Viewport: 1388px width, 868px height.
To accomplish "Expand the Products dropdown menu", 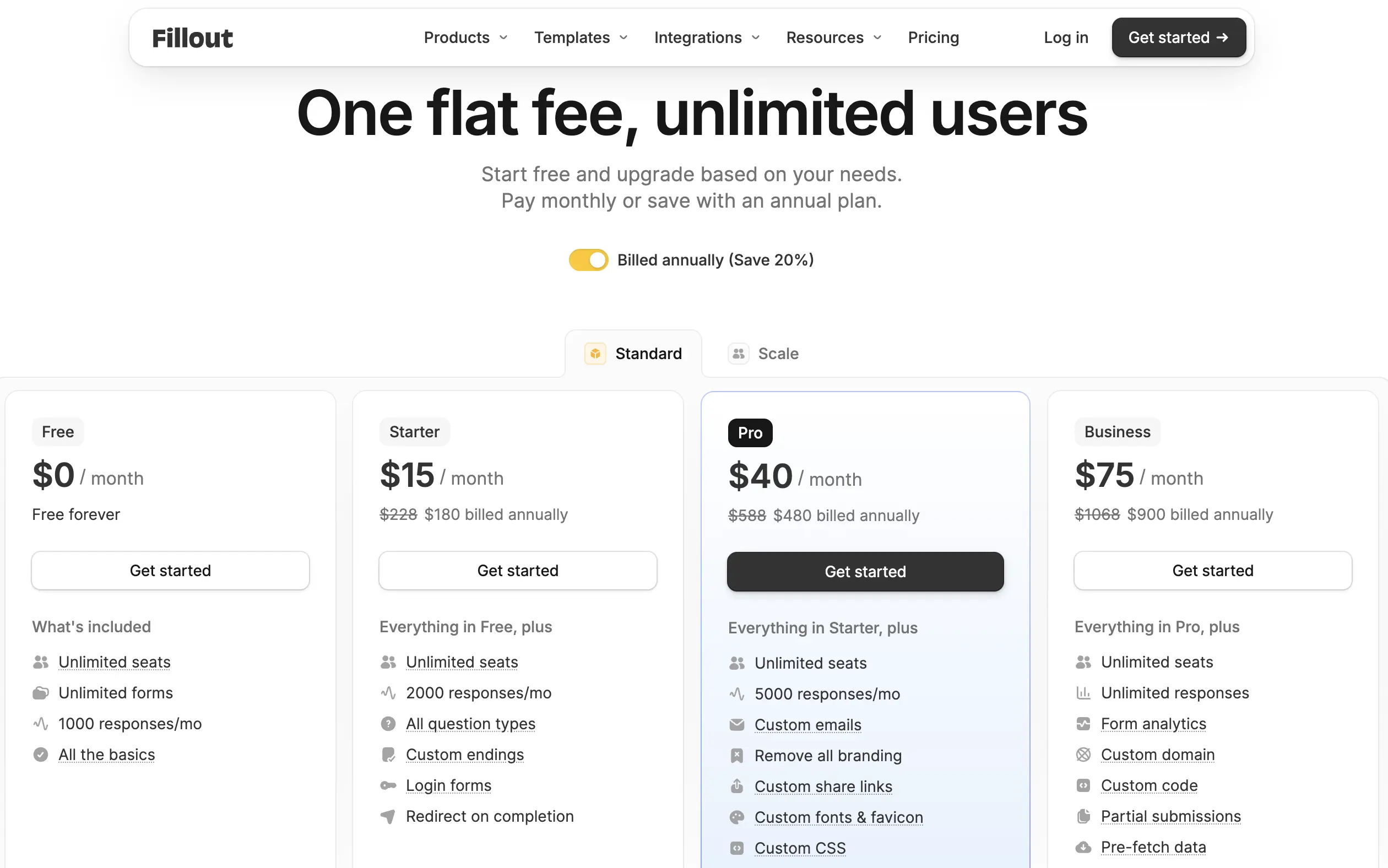I will coord(465,38).
